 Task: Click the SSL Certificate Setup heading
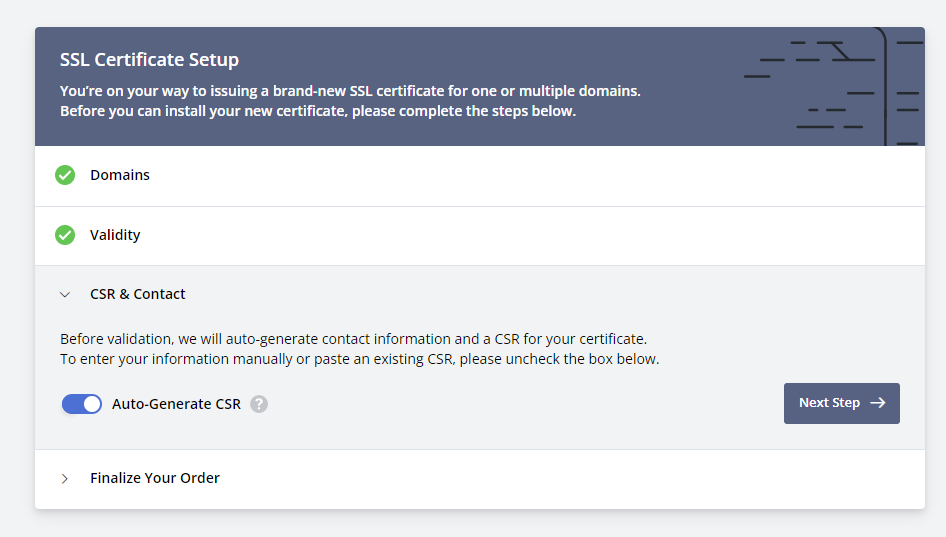149,60
